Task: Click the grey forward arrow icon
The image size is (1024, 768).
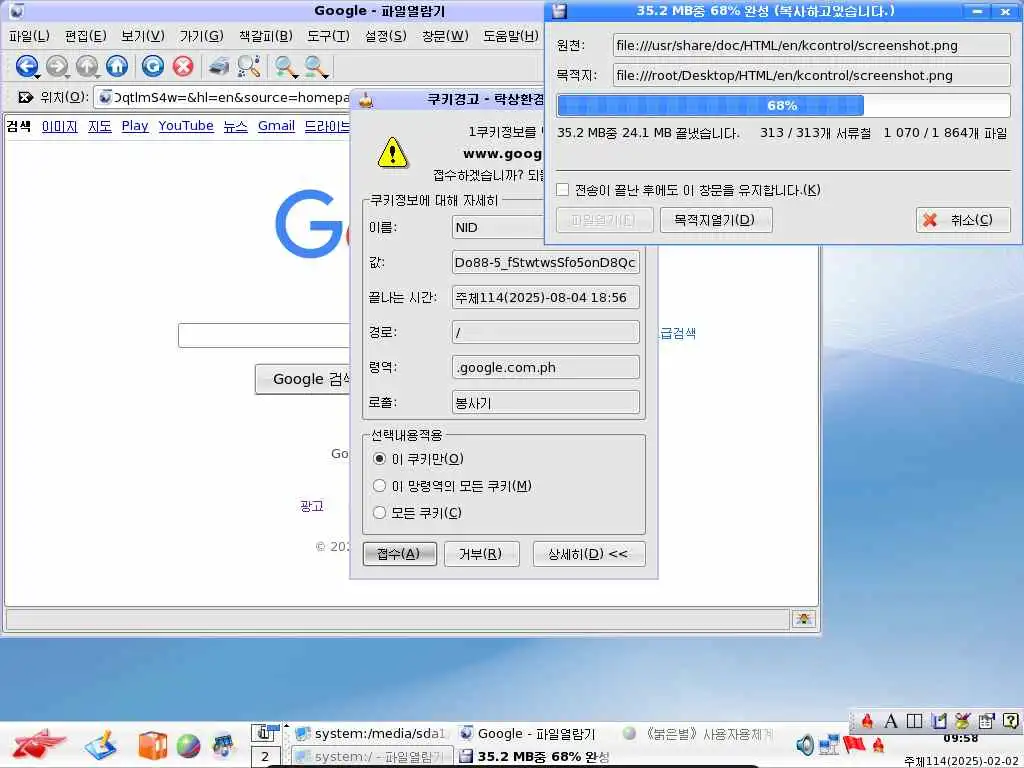Action: (x=56, y=65)
